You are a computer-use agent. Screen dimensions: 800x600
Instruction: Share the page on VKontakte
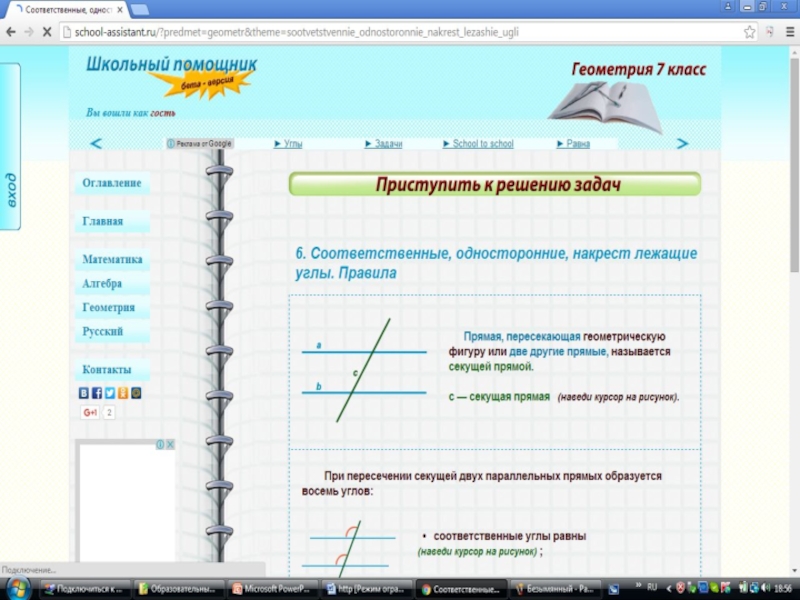pos(84,393)
